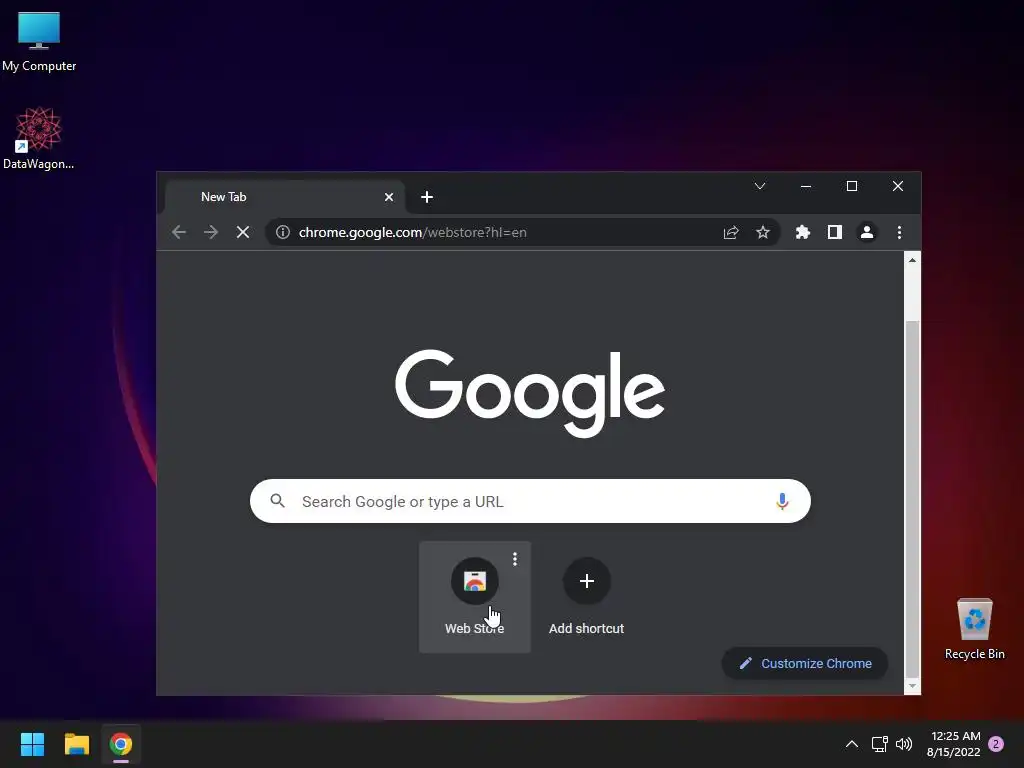The width and height of the screenshot is (1024, 768).
Task: Minimize the Chrome window
Action: click(x=806, y=186)
